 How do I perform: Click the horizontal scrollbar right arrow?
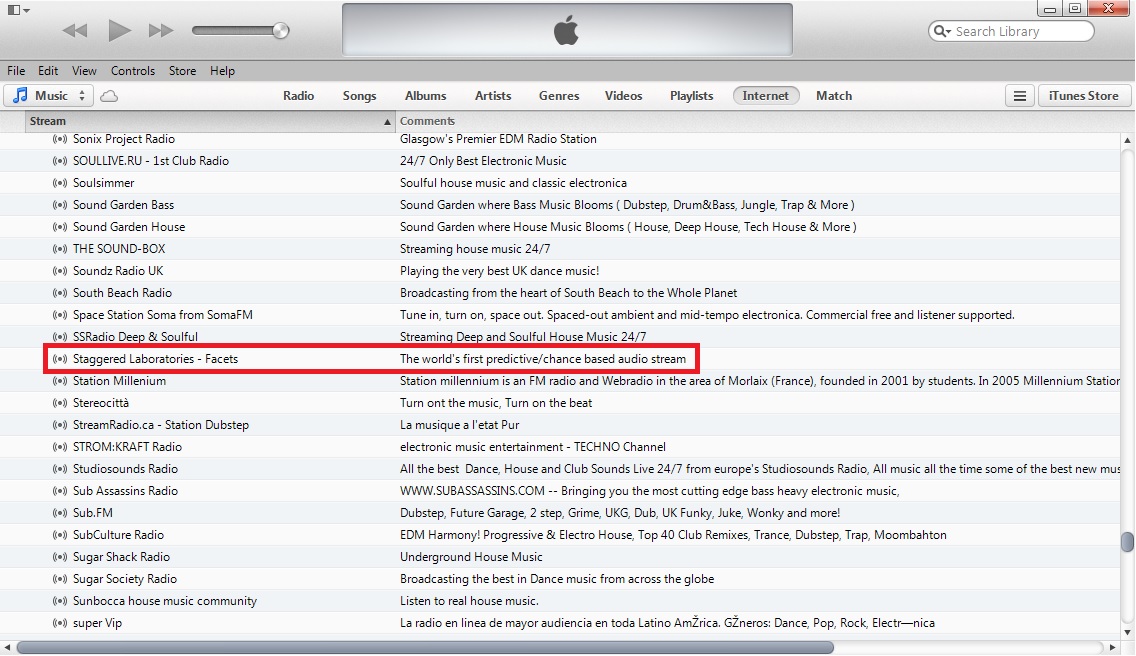coord(1113,647)
